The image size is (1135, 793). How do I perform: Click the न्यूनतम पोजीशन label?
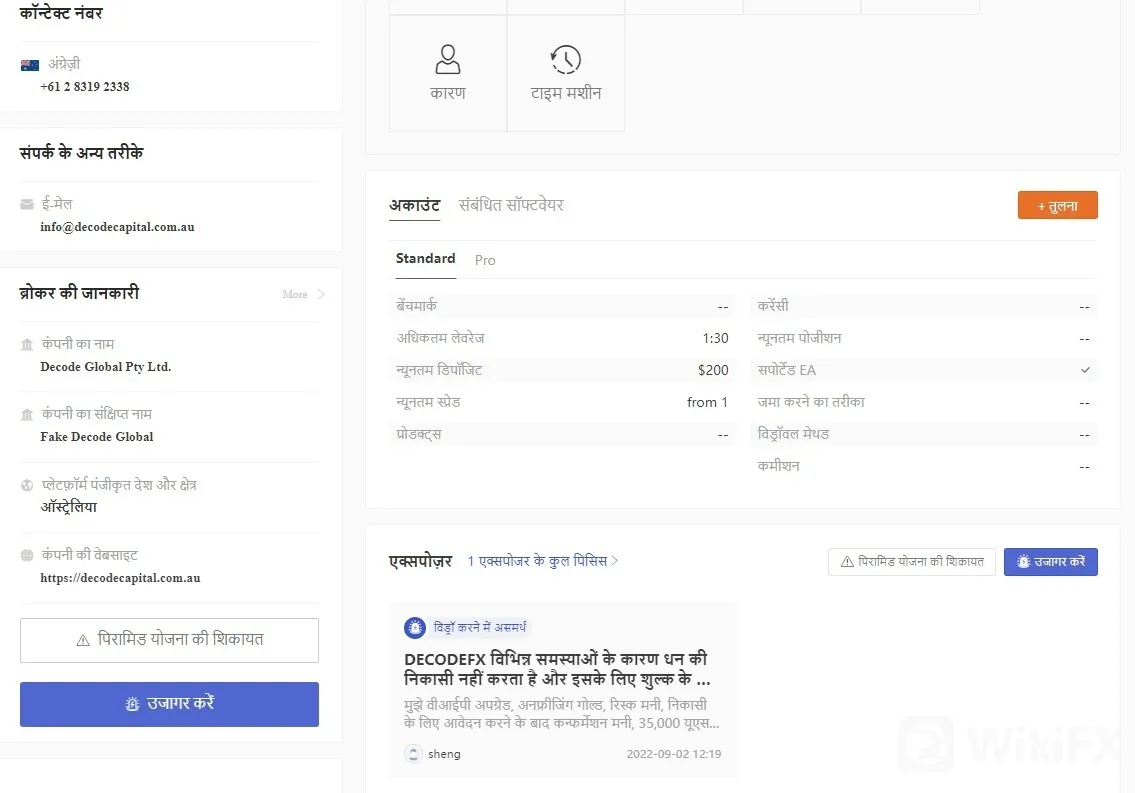click(800, 338)
